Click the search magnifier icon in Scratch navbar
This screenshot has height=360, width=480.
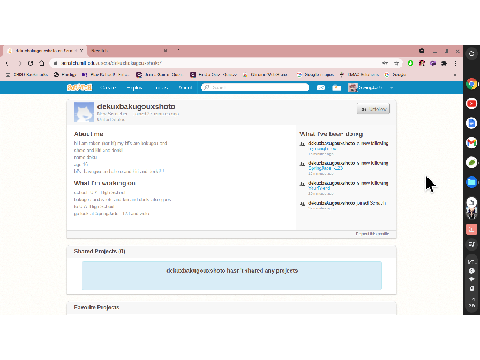(x=206, y=88)
